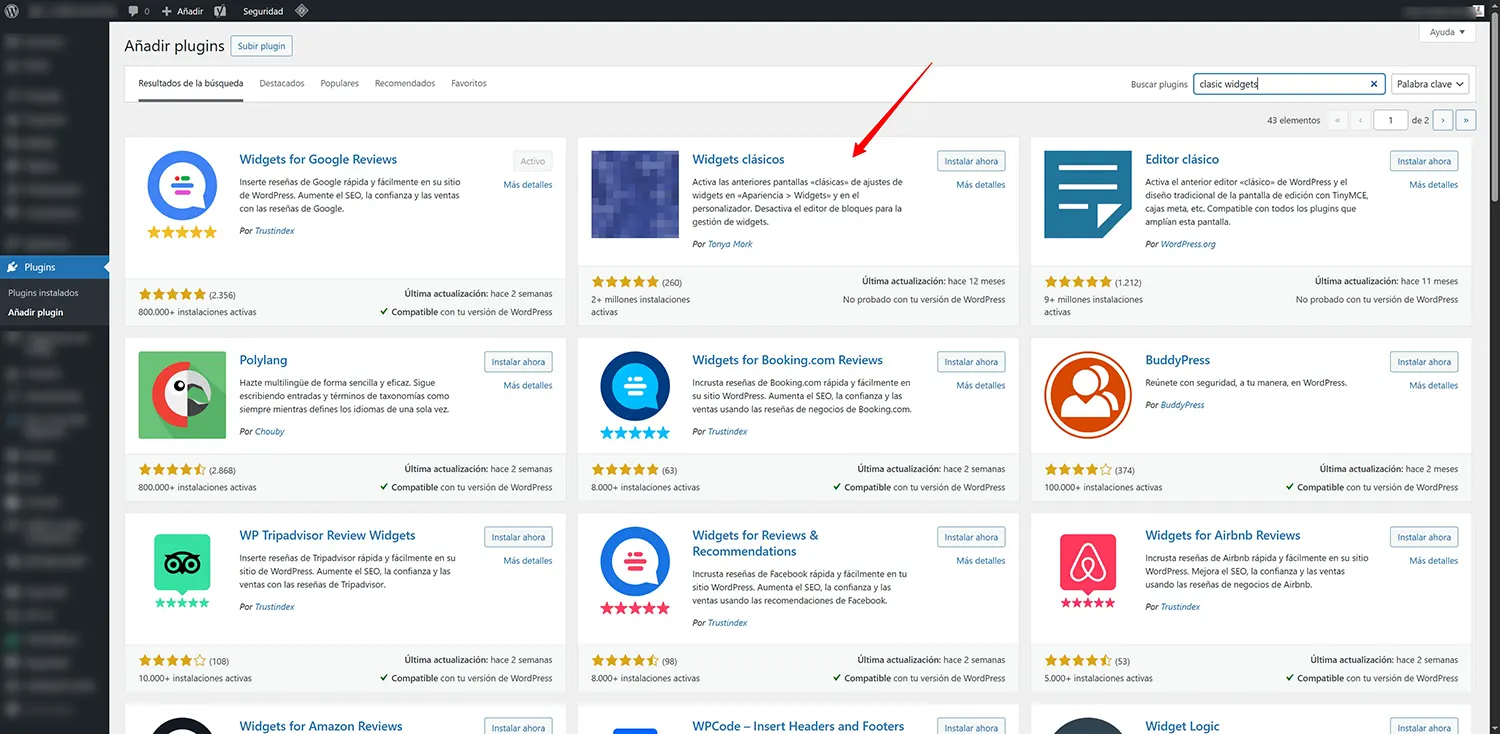Open Seguridad in the admin bar
Image resolution: width=1500 pixels, height=734 pixels.
pyautogui.click(x=263, y=11)
